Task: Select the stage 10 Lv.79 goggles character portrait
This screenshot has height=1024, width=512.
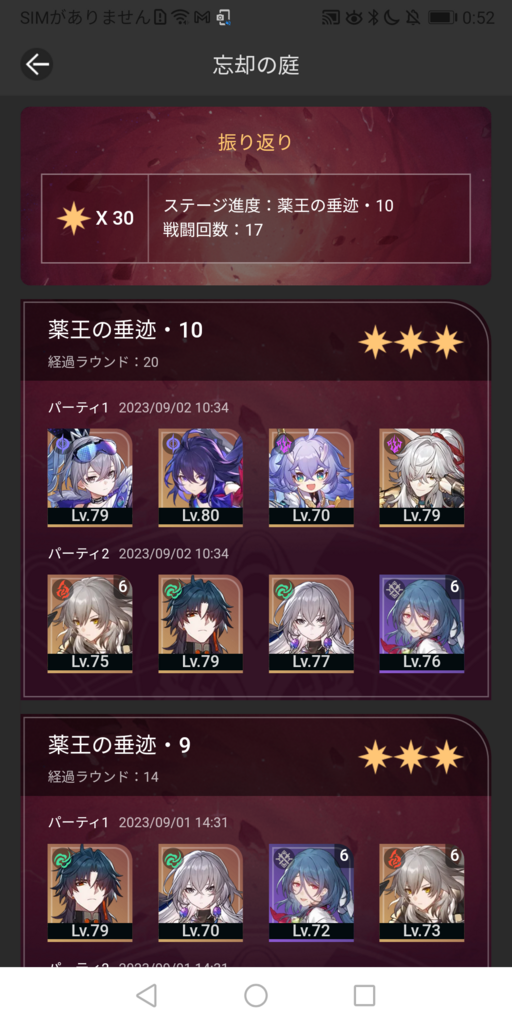Action: (x=90, y=477)
